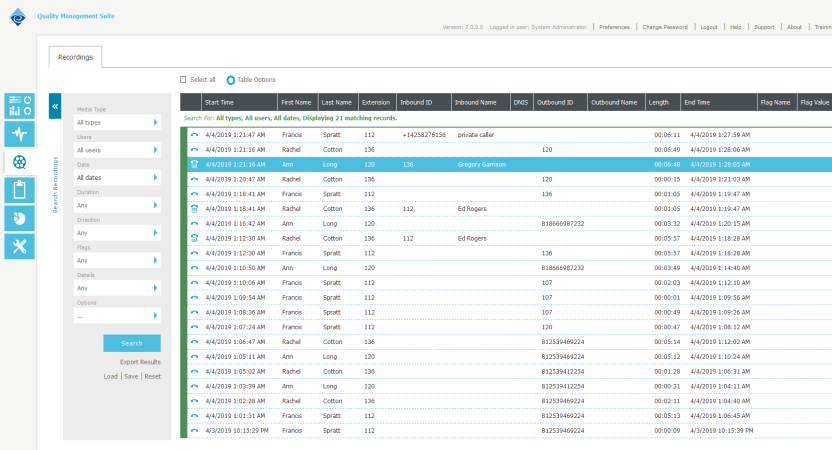Click the Quality Management Suite logo
The width and height of the screenshot is (832, 450).
click(17, 16)
